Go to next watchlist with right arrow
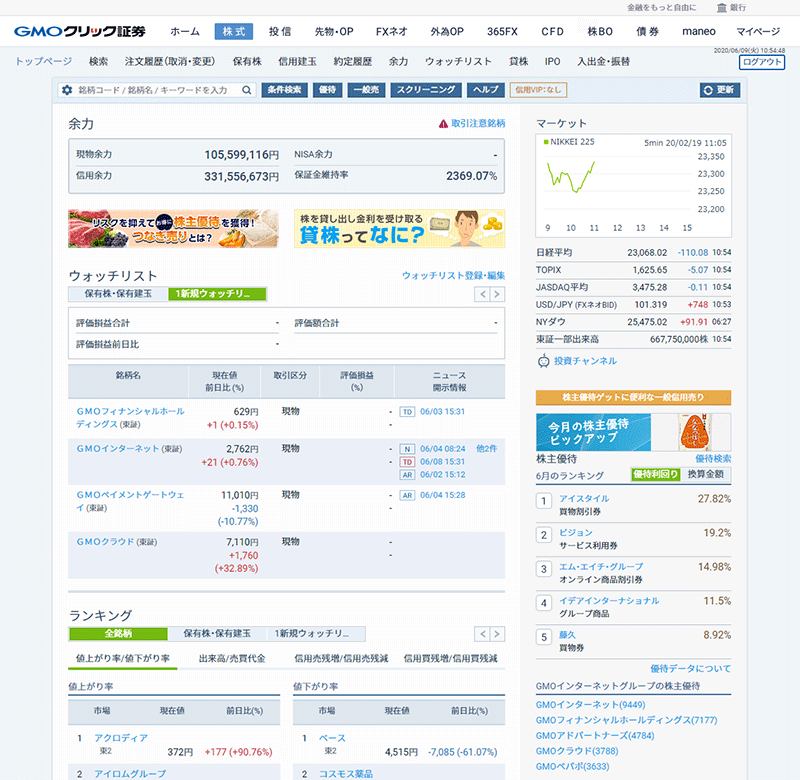Viewport: 800px width, 780px height. pos(497,294)
